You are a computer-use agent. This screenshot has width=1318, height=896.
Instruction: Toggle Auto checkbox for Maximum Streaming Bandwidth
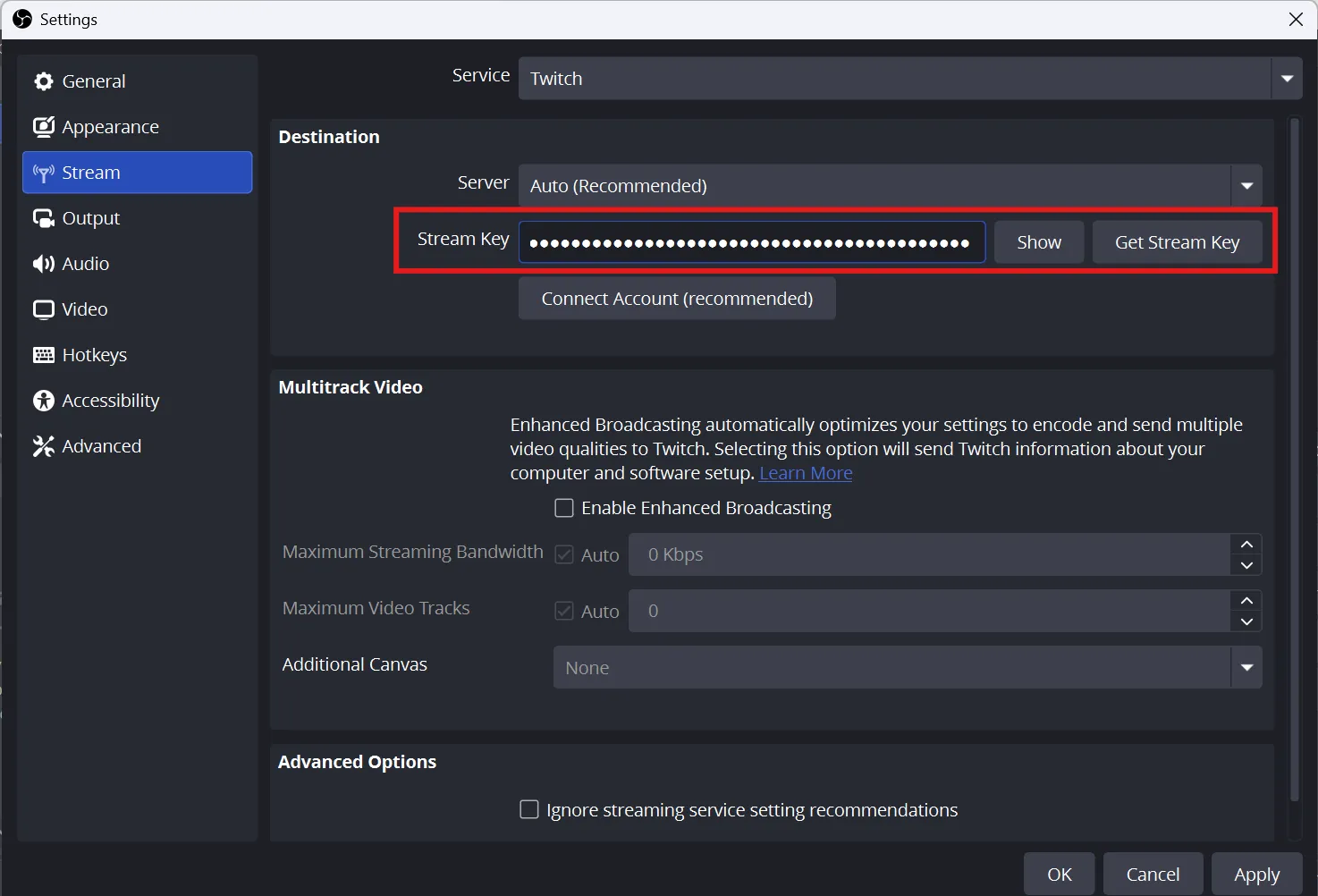(x=564, y=554)
